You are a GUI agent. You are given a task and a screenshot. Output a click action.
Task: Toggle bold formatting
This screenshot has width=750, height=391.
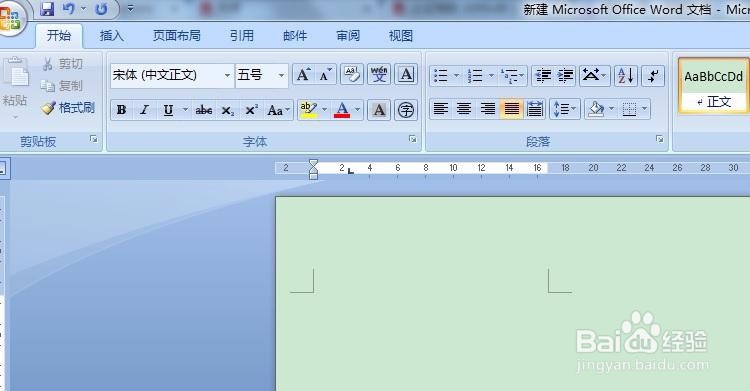point(121,110)
